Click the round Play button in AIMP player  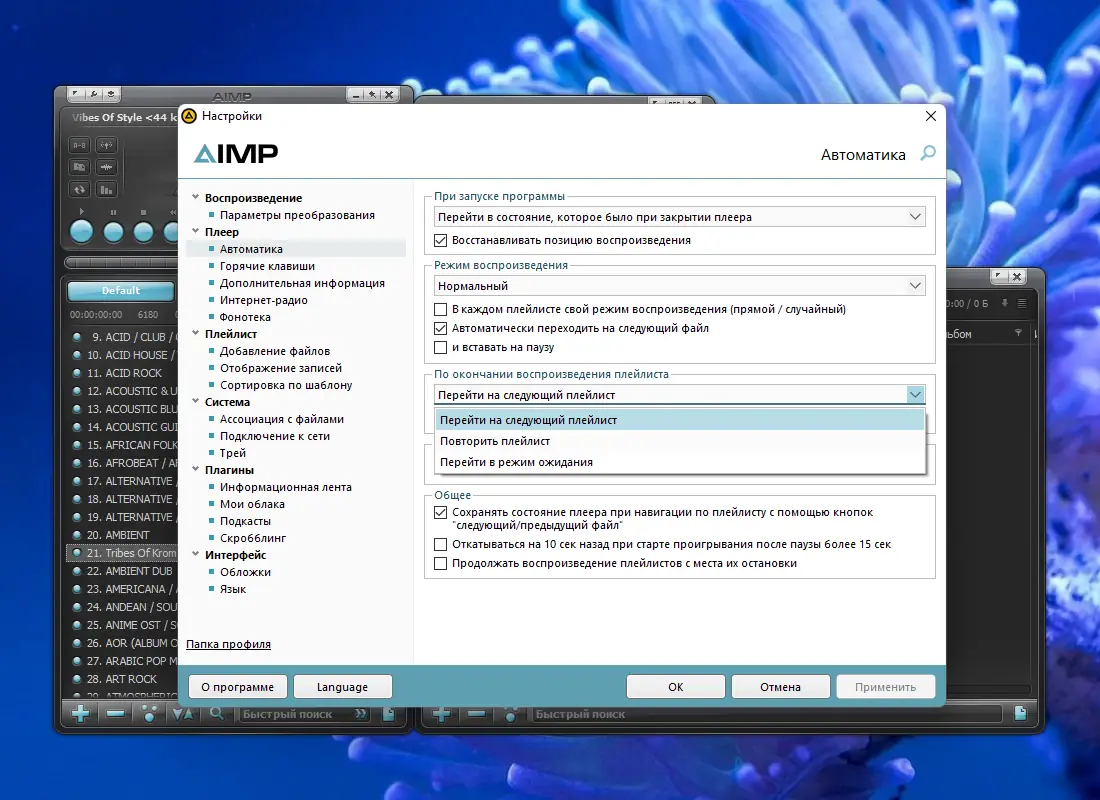[x=81, y=232]
